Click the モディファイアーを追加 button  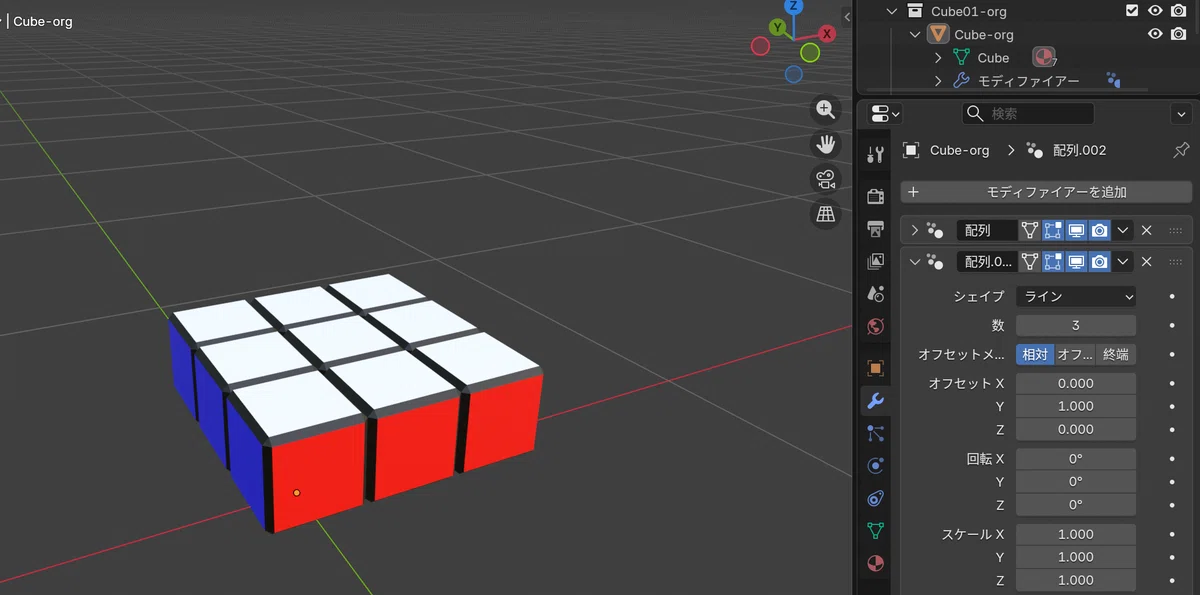click(x=1046, y=192)
